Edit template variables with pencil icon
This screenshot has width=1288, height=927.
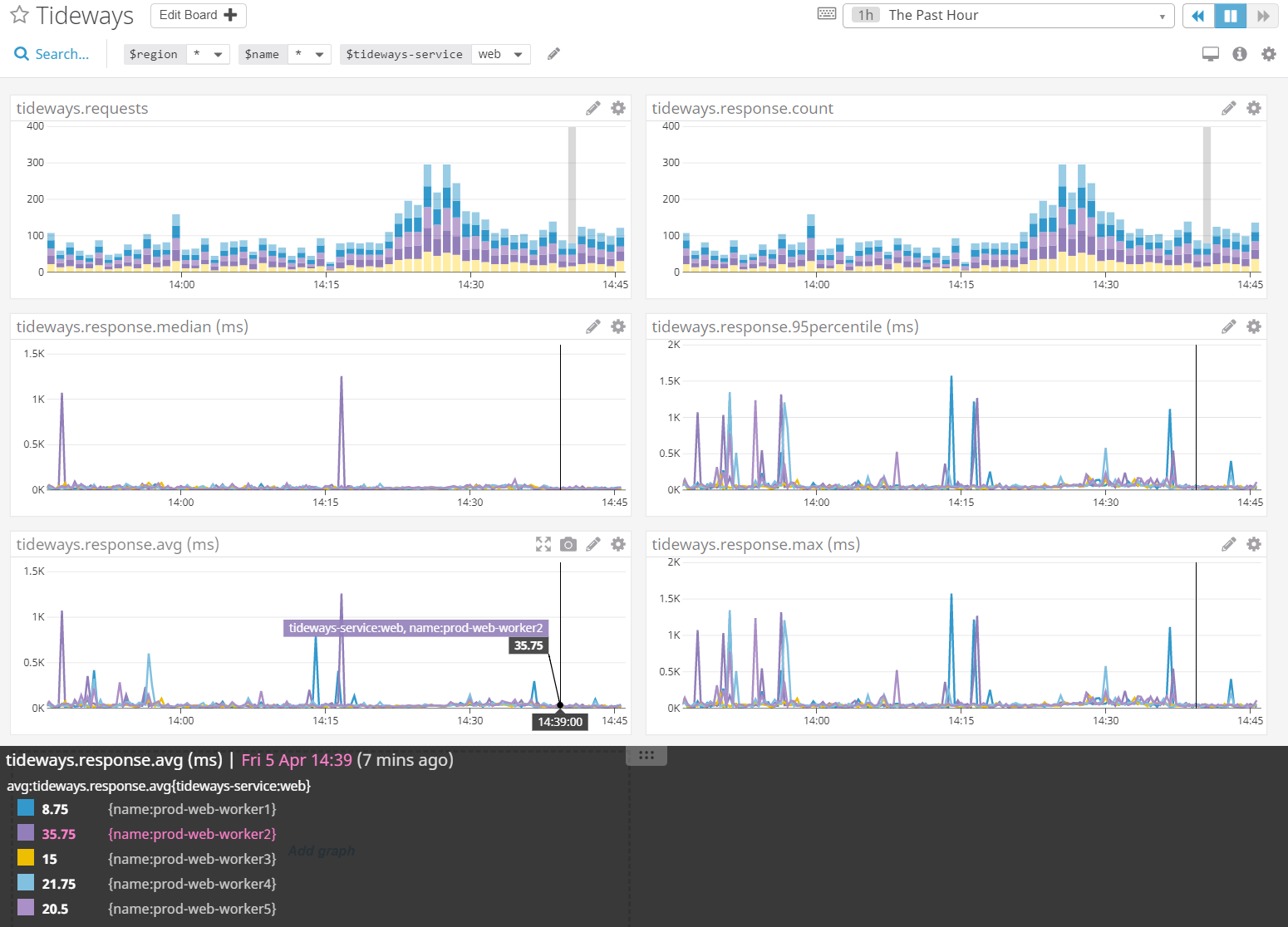pyautogui.click(x=553, y=54)
